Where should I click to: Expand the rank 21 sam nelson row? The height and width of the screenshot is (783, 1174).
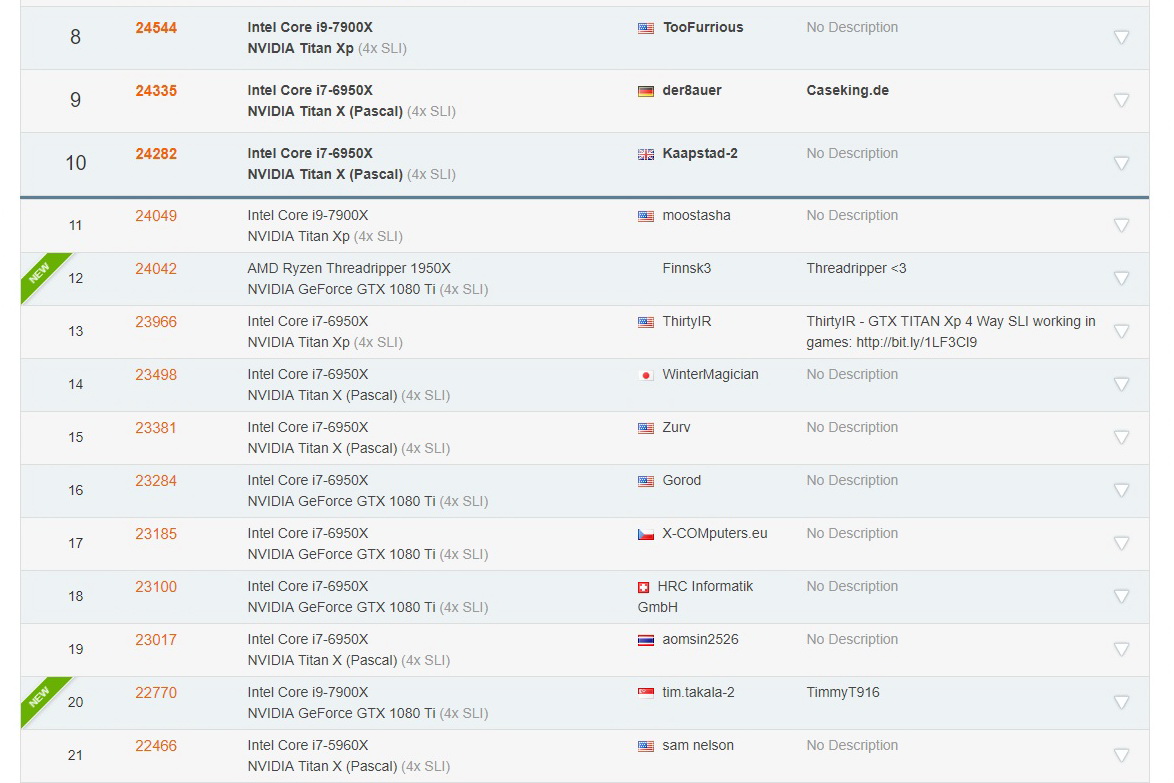pyautogui.click(x=1121, y=755)
